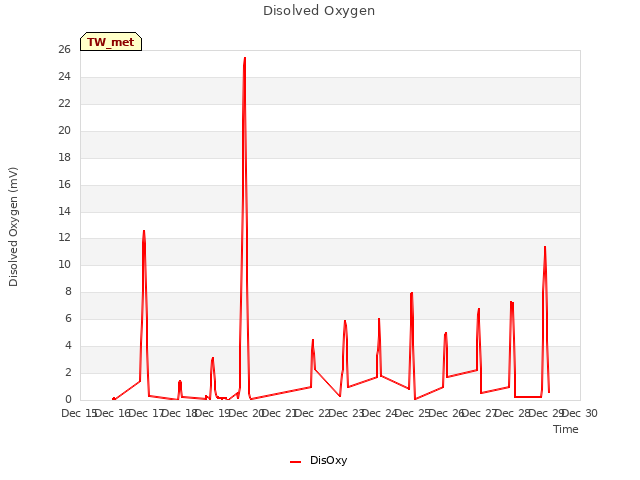Click the Disolved Oxygen (mV) axis label

[x=13, y=227]
